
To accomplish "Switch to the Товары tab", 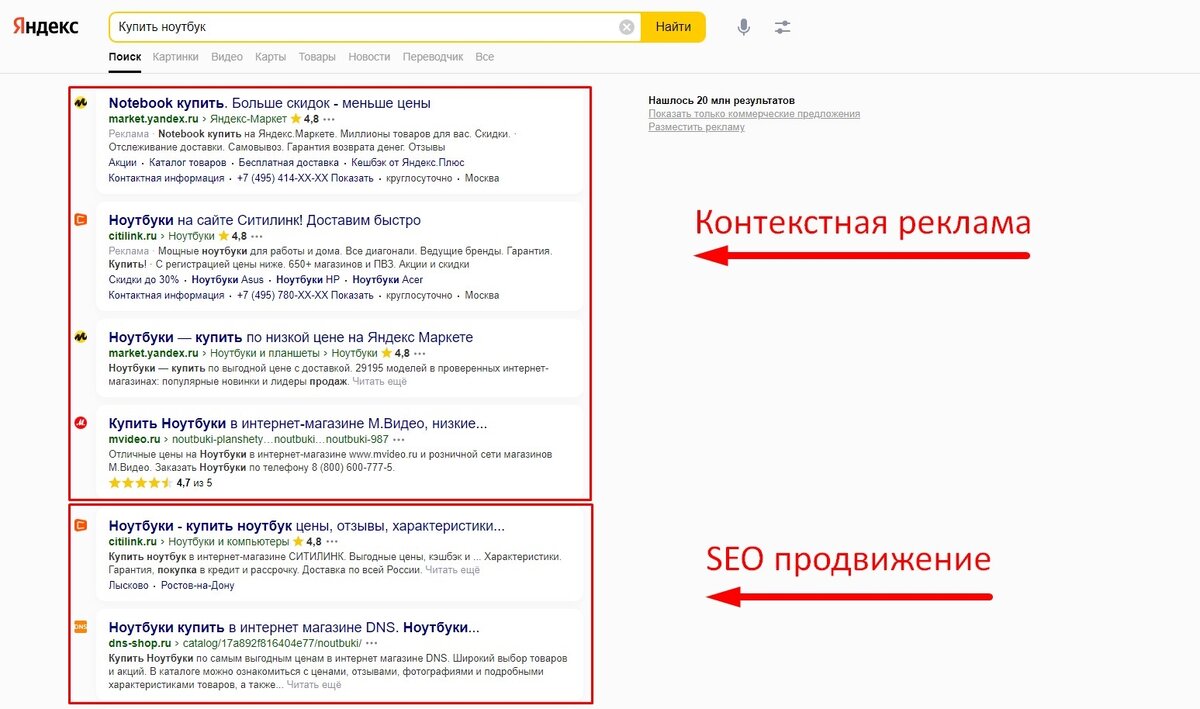I will [317, 57].
